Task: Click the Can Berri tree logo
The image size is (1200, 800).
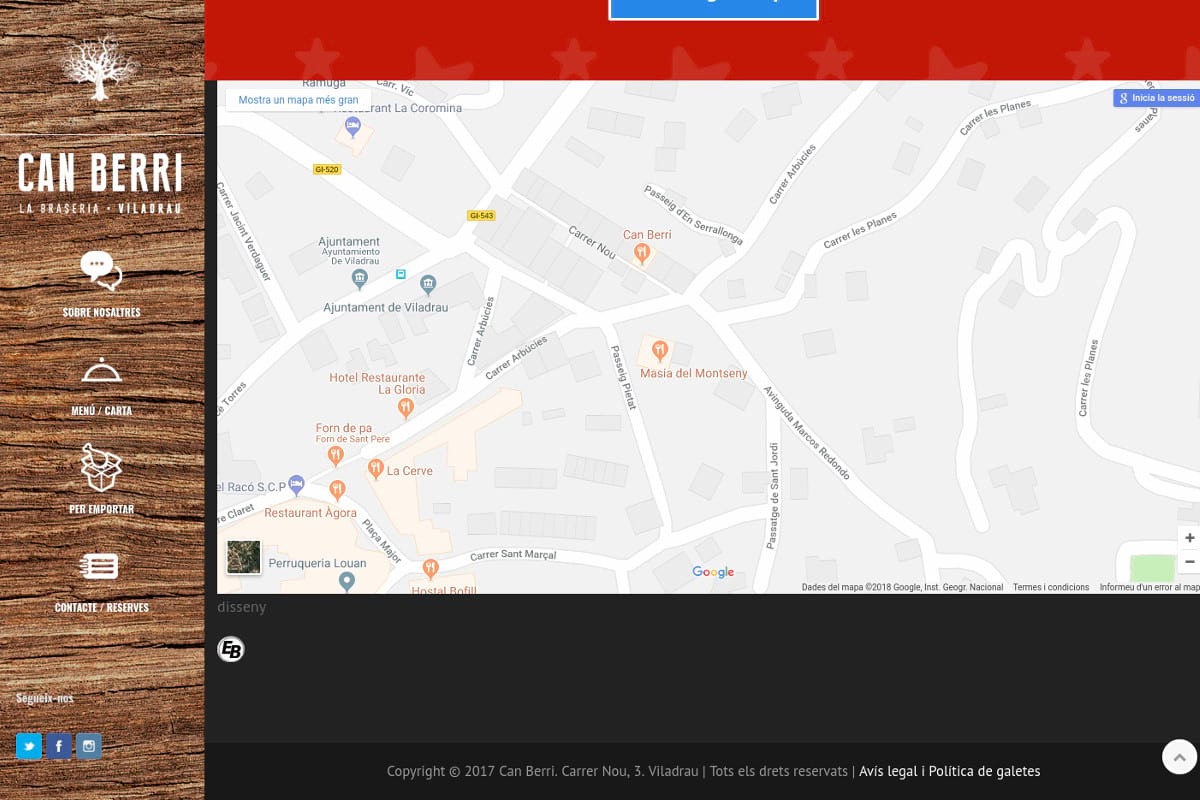Action: [x=100, y=68]
